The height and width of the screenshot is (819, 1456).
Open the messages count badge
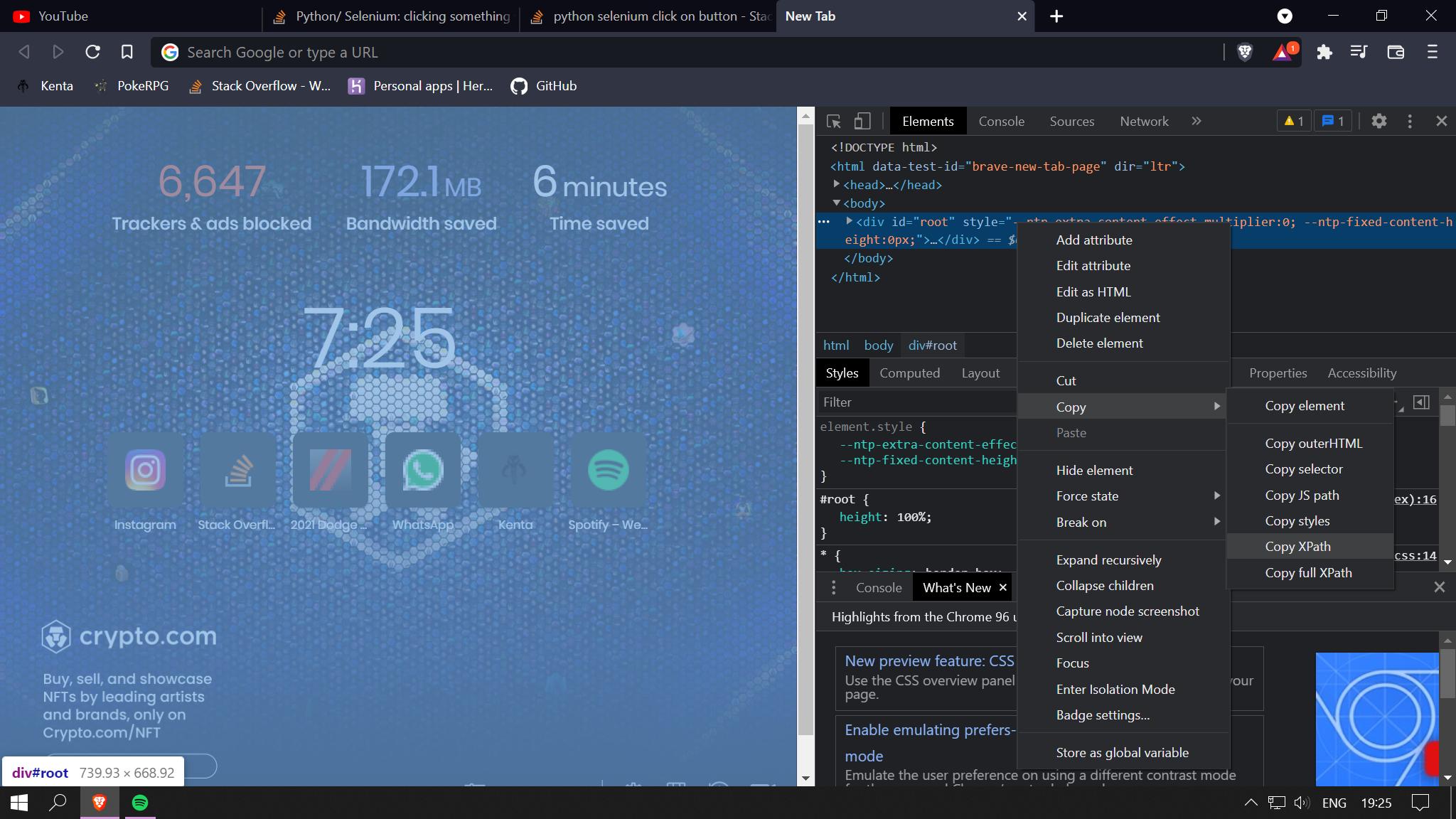pyautogui.click(x=1333, y=121)
